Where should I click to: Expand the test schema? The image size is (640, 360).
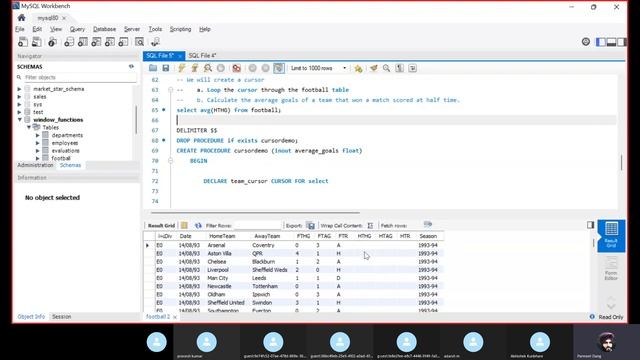tap(19, 112)
